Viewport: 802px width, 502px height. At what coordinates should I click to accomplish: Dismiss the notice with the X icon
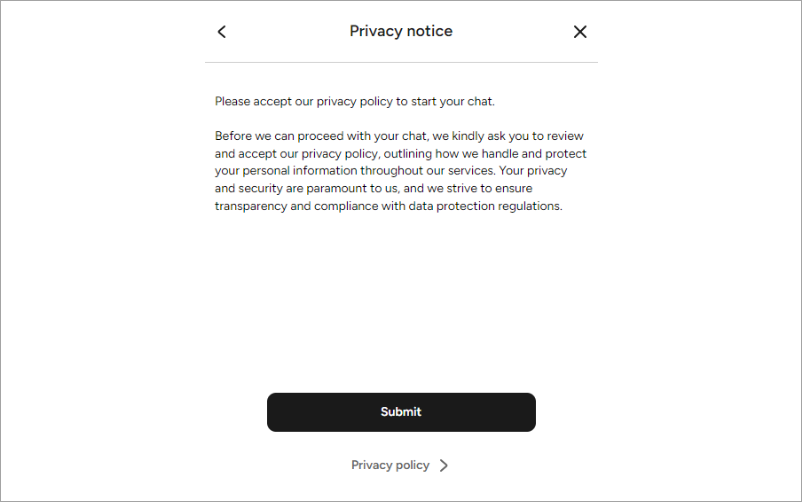click(x=580, y=32)
